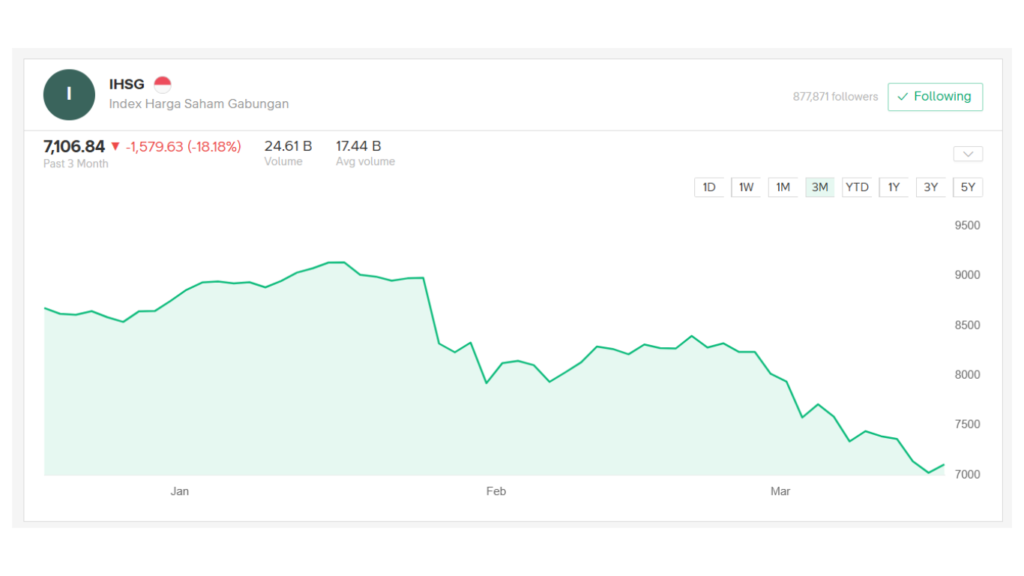Switch chart to 3Y range
This screenshot has height=576, width=1024.
click(x=931, y=187)
